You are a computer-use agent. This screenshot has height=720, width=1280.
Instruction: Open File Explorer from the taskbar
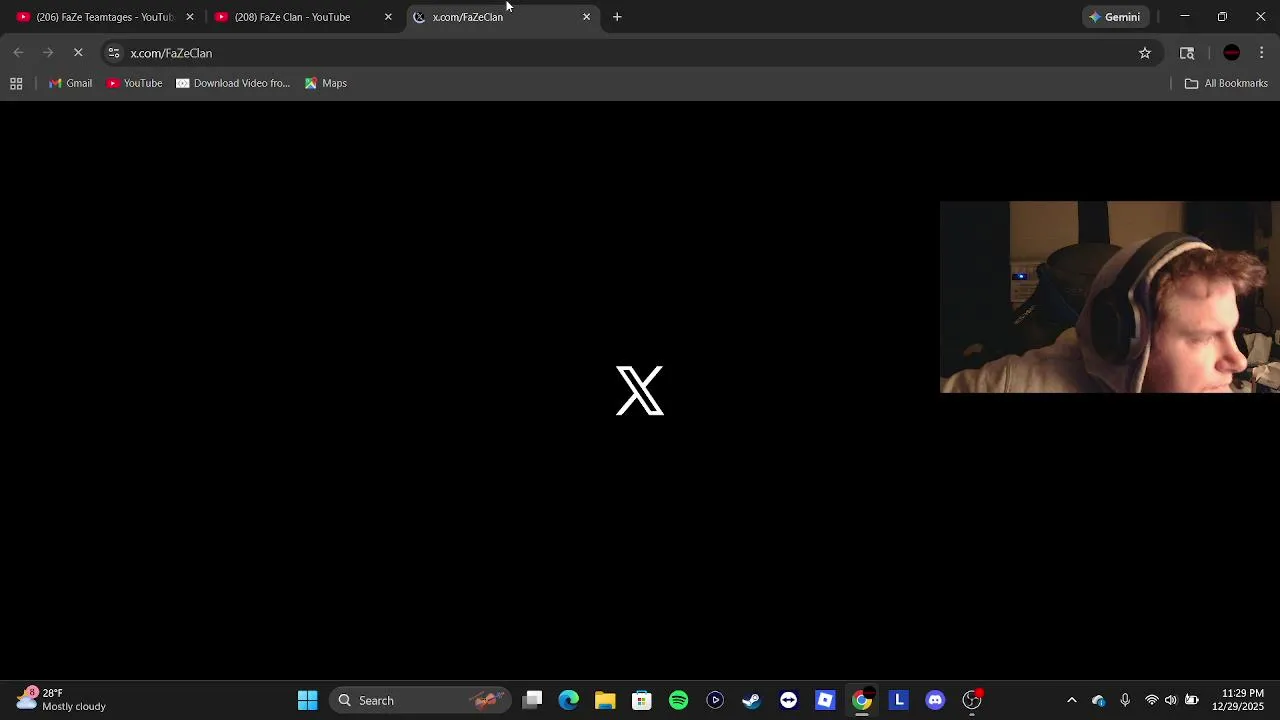click(x=605, y=700)
